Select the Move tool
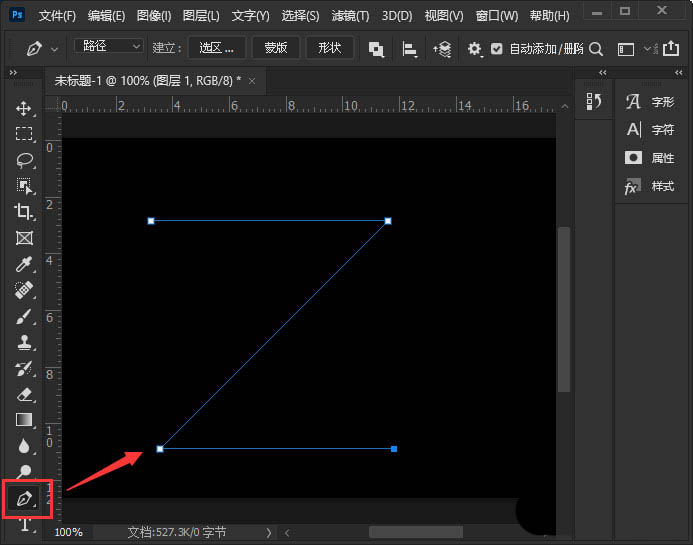Viewport: 693px width, 545px height. point(24,108)
